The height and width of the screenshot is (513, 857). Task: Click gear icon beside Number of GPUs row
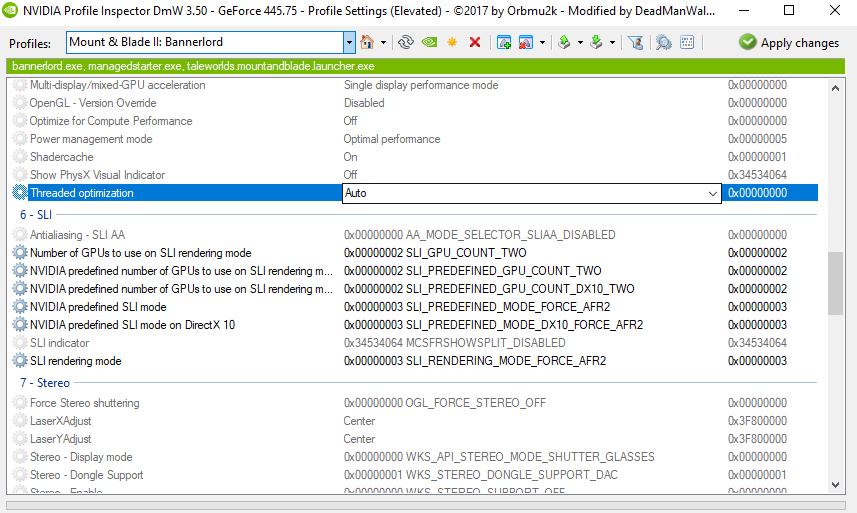pos(20,252)
